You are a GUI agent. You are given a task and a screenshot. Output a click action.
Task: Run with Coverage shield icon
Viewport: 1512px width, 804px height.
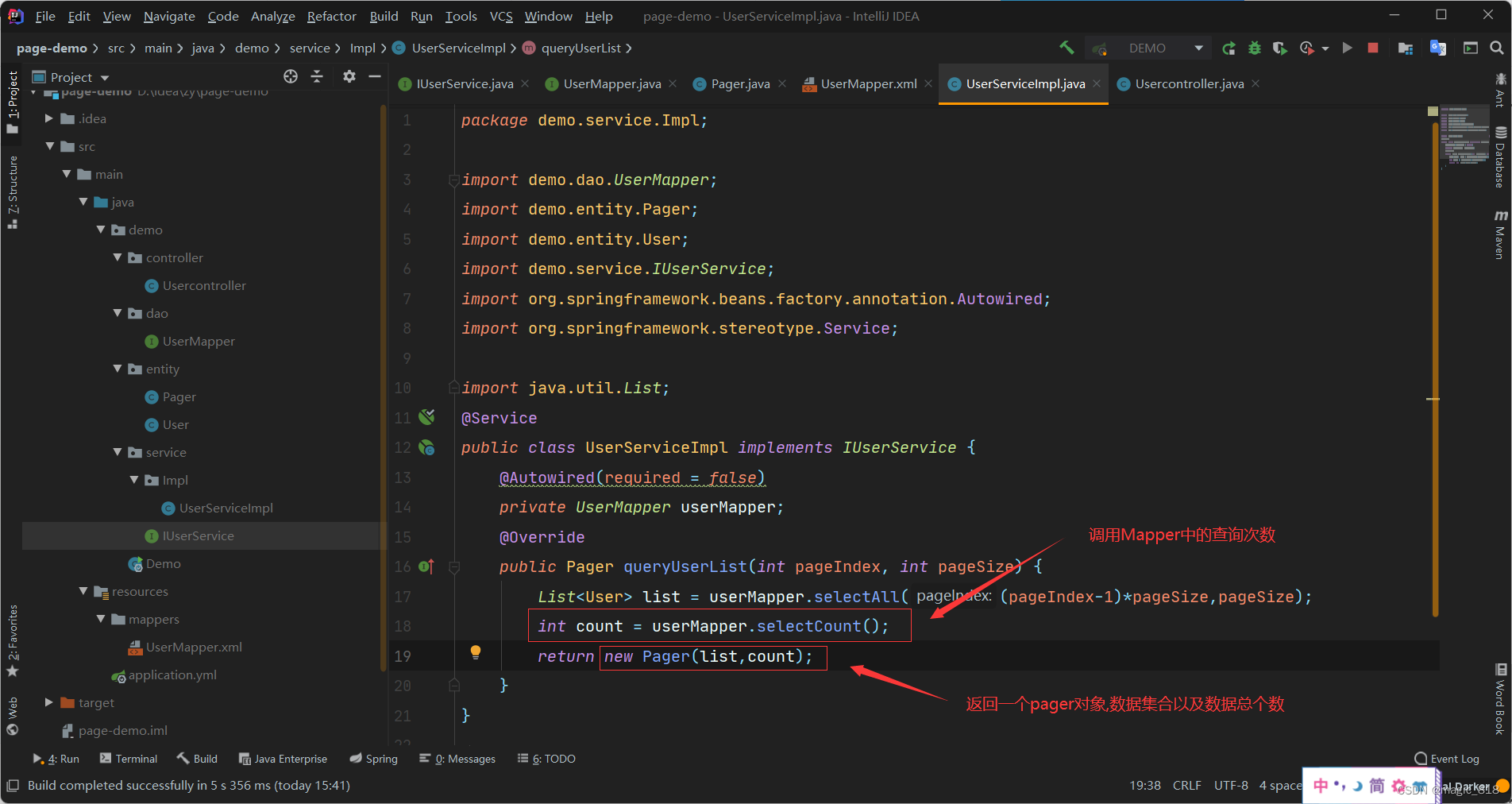[1279, 48]
